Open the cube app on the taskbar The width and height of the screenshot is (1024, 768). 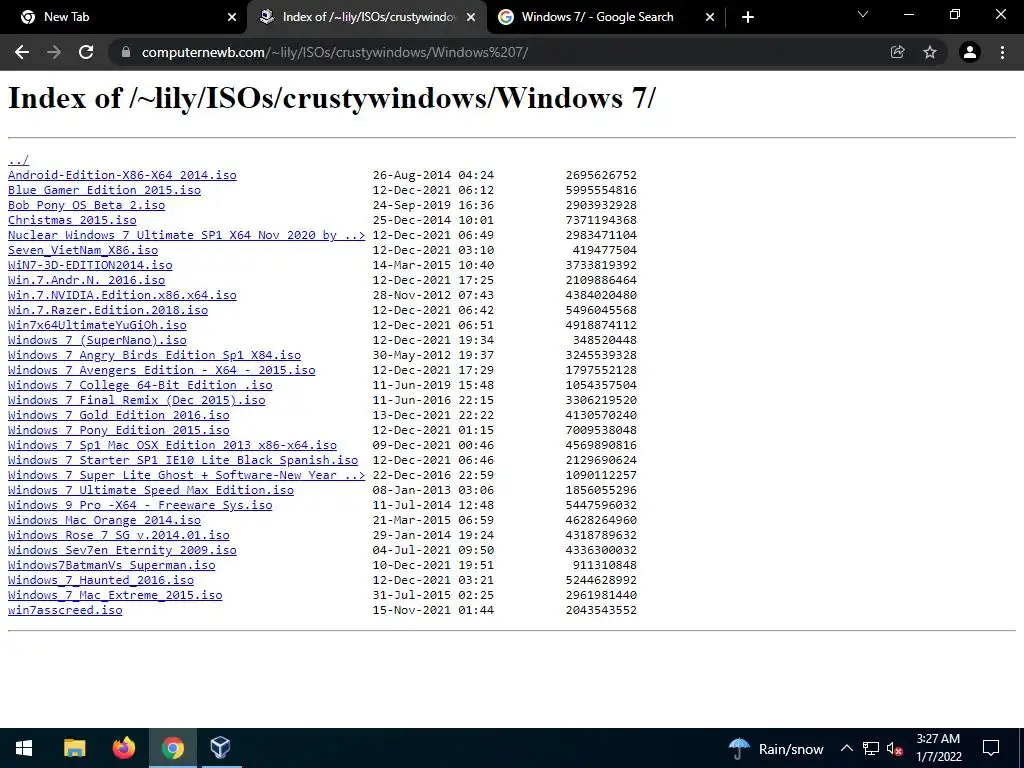pyautogui.click(x=221, y=748)
